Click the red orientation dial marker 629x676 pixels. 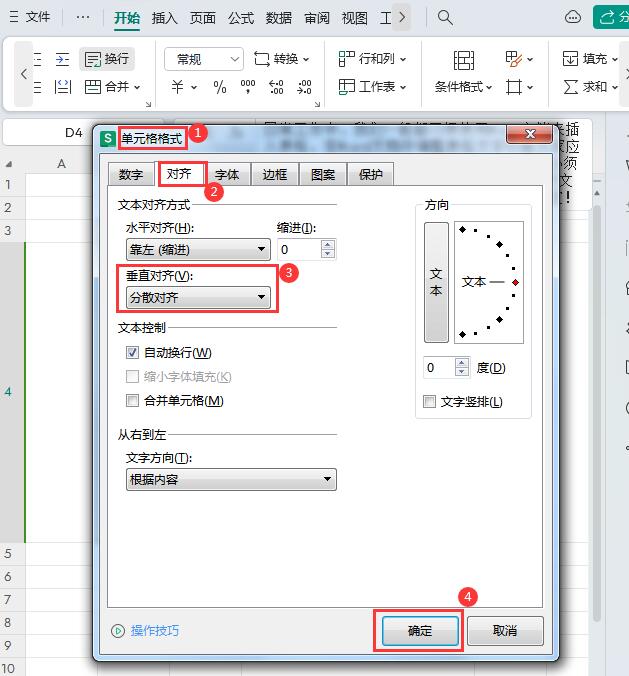click(516, 282)
